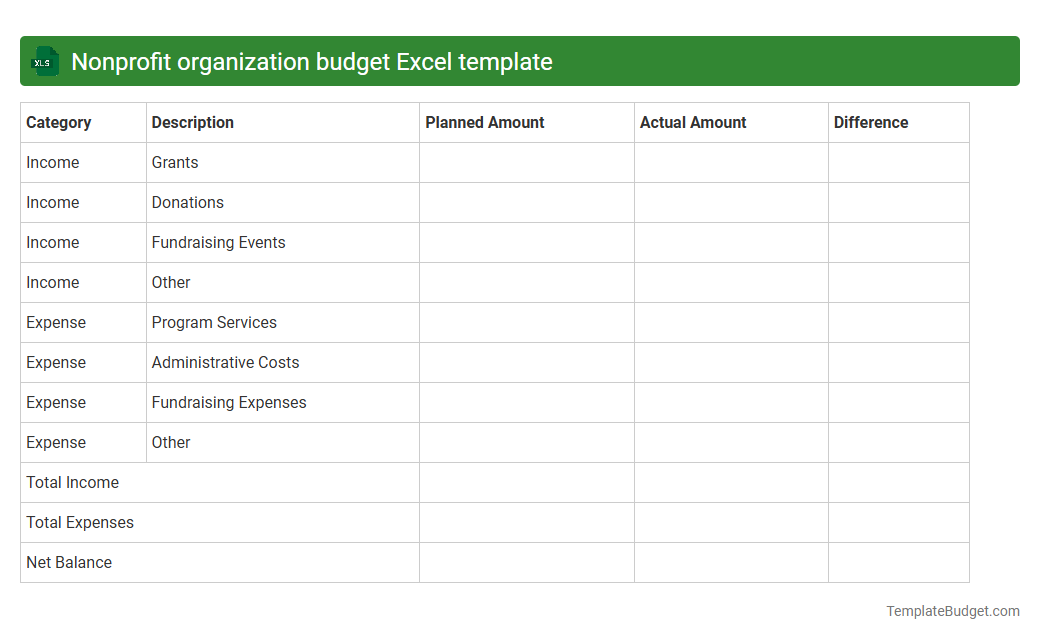This screenshot has width=1040, height=640.
Task: Click the empty Planned Amount cell for Grants
Action: point(526,162)
